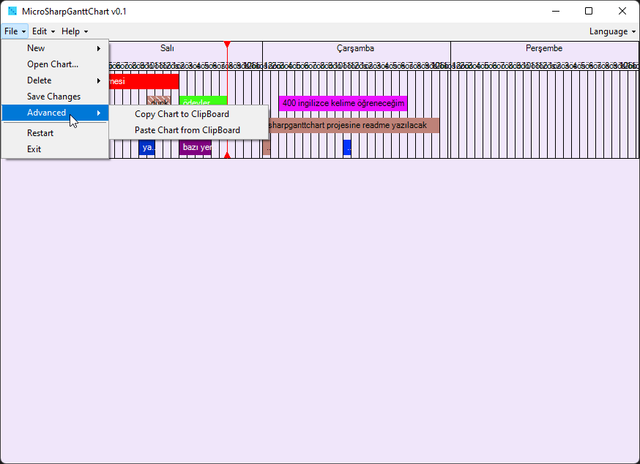The width and height of the screenshot is (640, 464).
Task: Click the Perşembe day header
Action: [544, 48]
